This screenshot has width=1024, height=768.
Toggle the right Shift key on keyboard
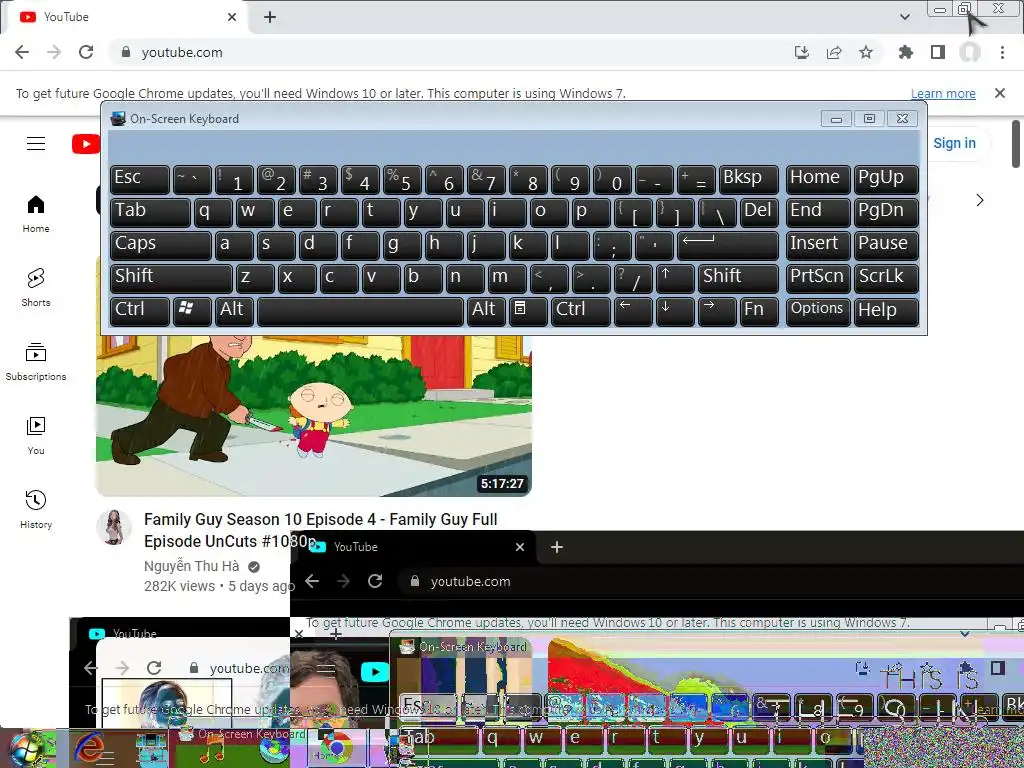pos(737,278)
